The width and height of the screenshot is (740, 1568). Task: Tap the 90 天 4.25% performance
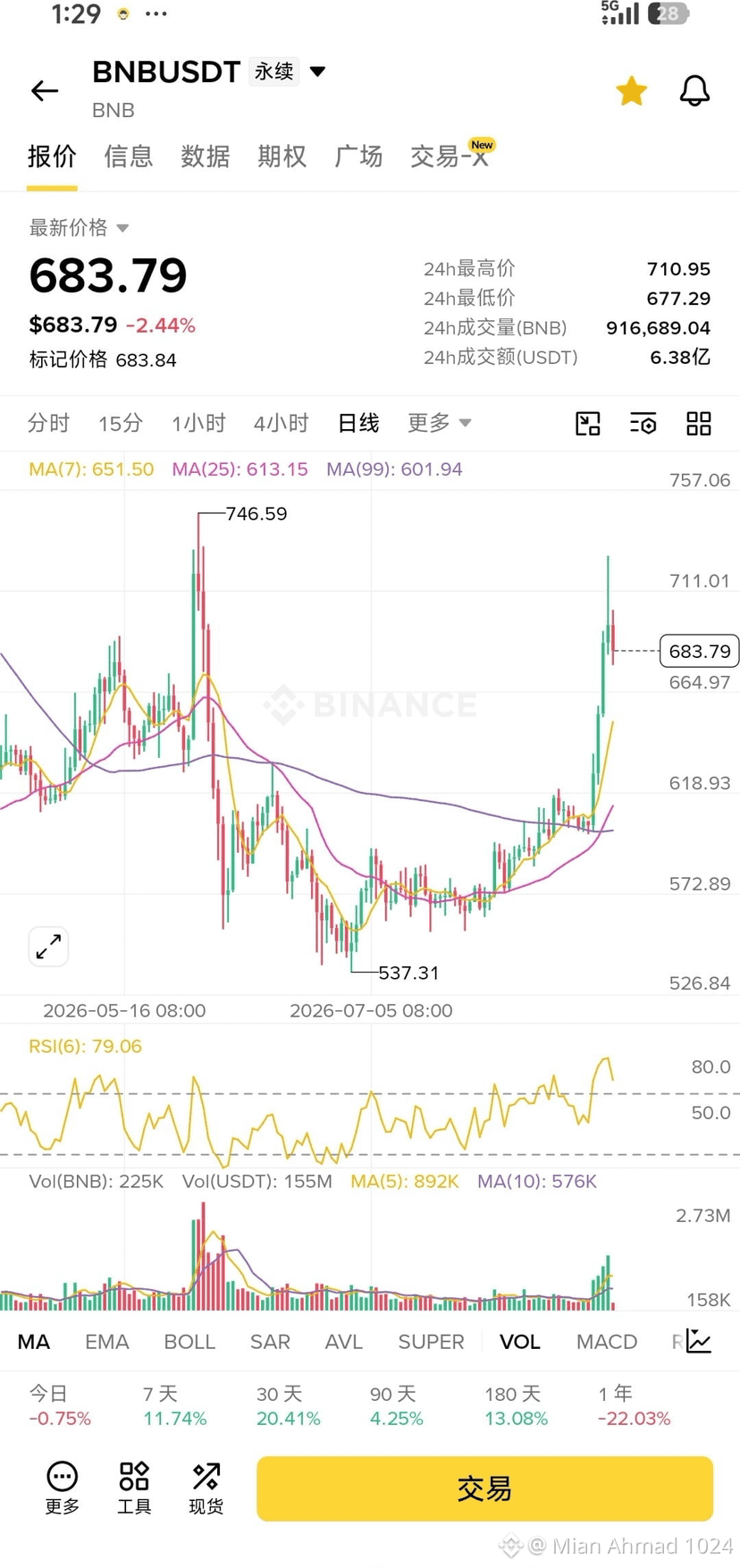(x=397, y=1406)
